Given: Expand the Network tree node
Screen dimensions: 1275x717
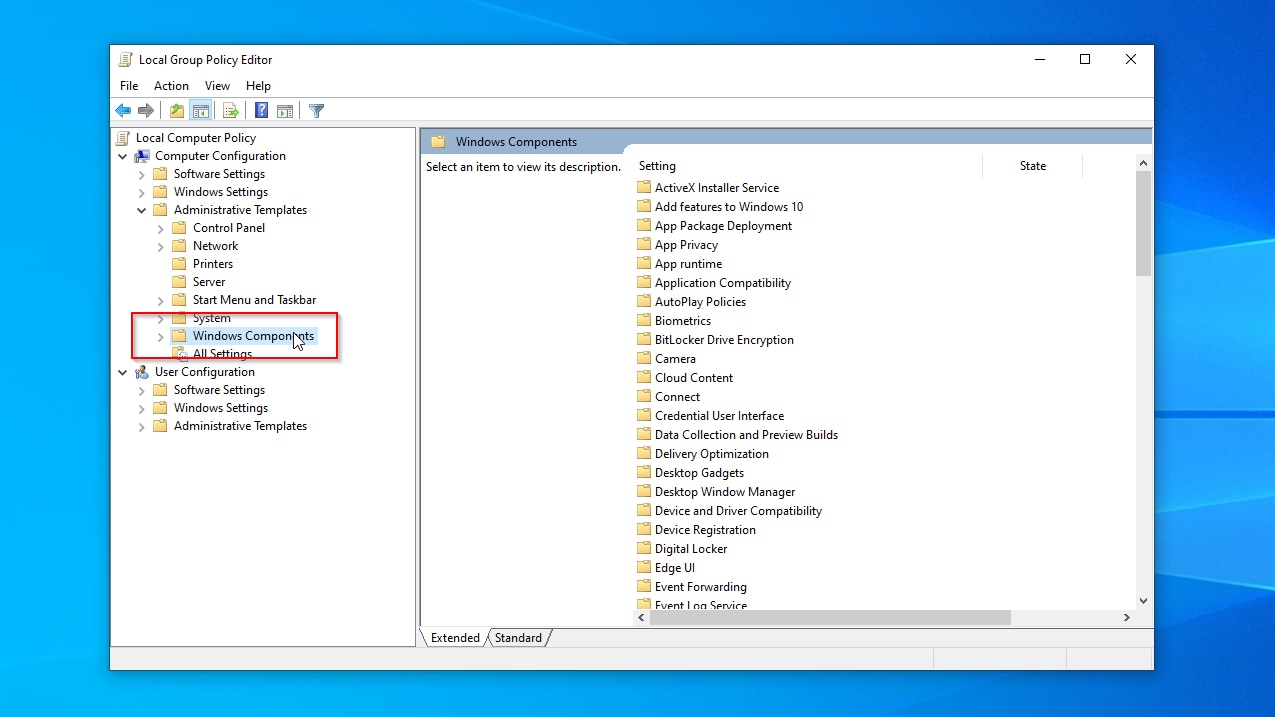Looking at the screenshot, I should (x=161, y=246).
